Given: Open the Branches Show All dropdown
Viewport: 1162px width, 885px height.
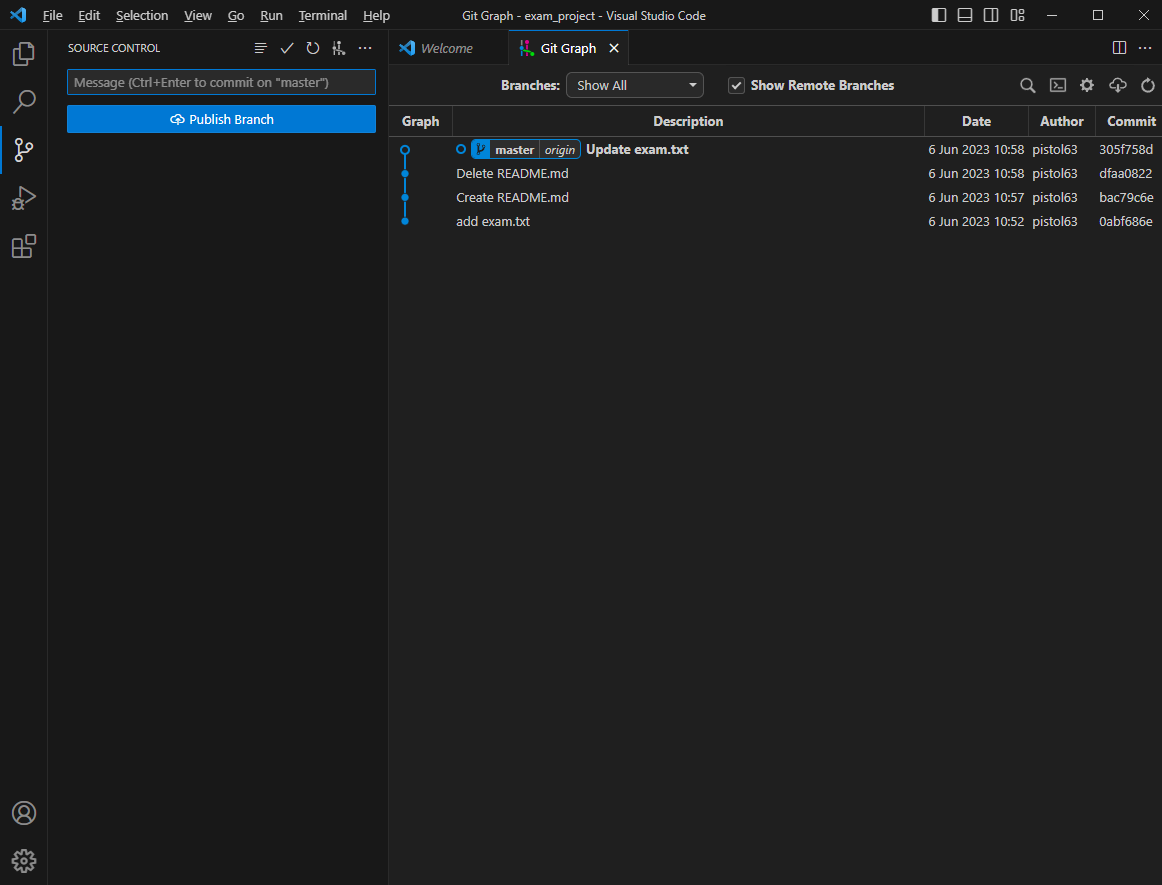Looking at the screenshot, I should tap(634, 85).
